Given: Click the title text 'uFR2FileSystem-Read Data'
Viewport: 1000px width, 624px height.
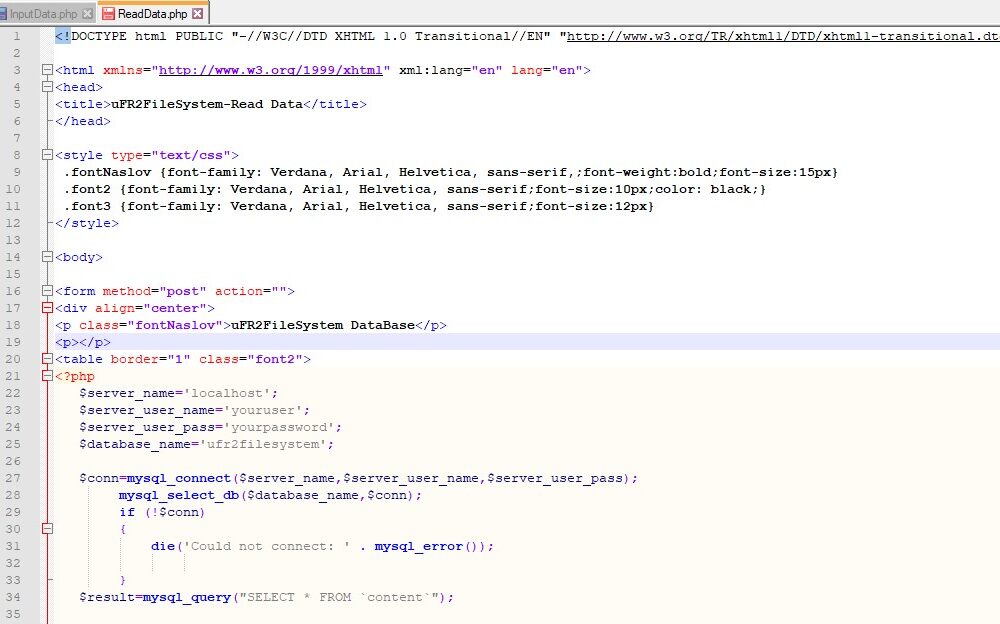Looking at the screenshot, I should coord(207,104).
